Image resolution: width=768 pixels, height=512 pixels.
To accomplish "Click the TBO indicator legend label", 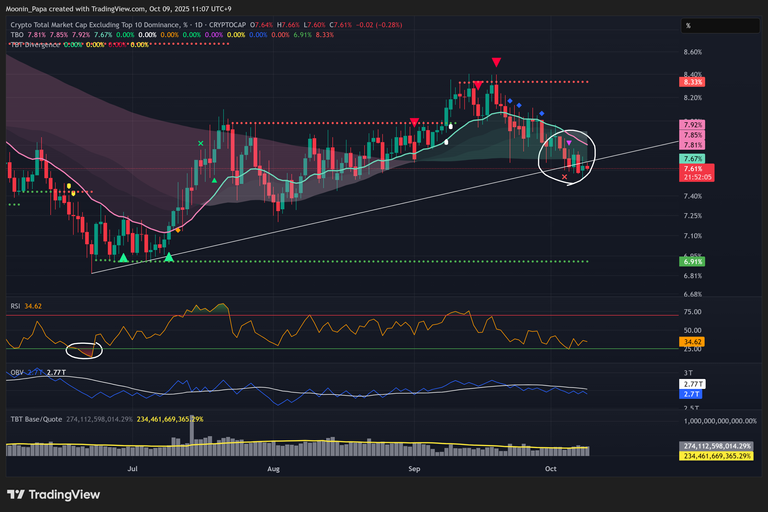I will (17, 35).
